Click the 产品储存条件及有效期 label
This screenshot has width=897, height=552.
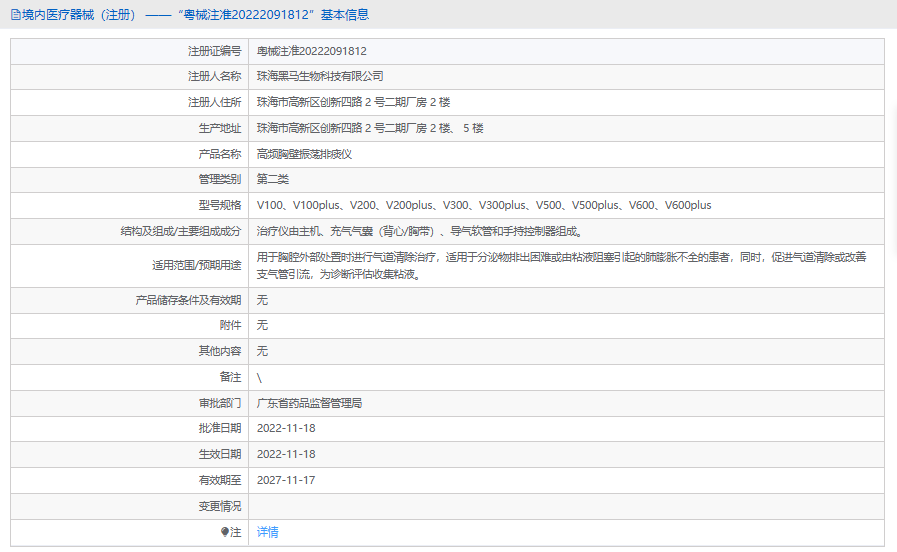pos(188,300)
